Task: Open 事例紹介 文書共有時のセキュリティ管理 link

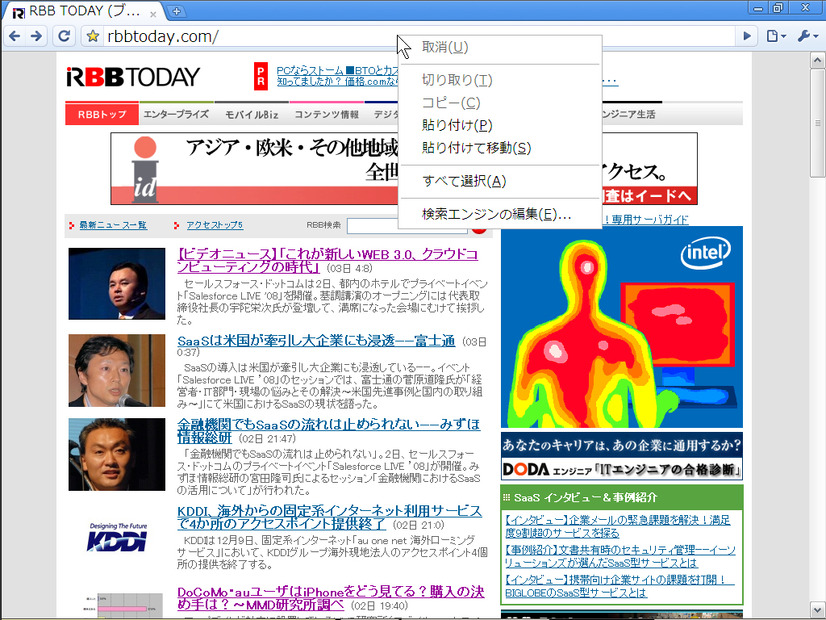Action: click(x=620, y=556)
